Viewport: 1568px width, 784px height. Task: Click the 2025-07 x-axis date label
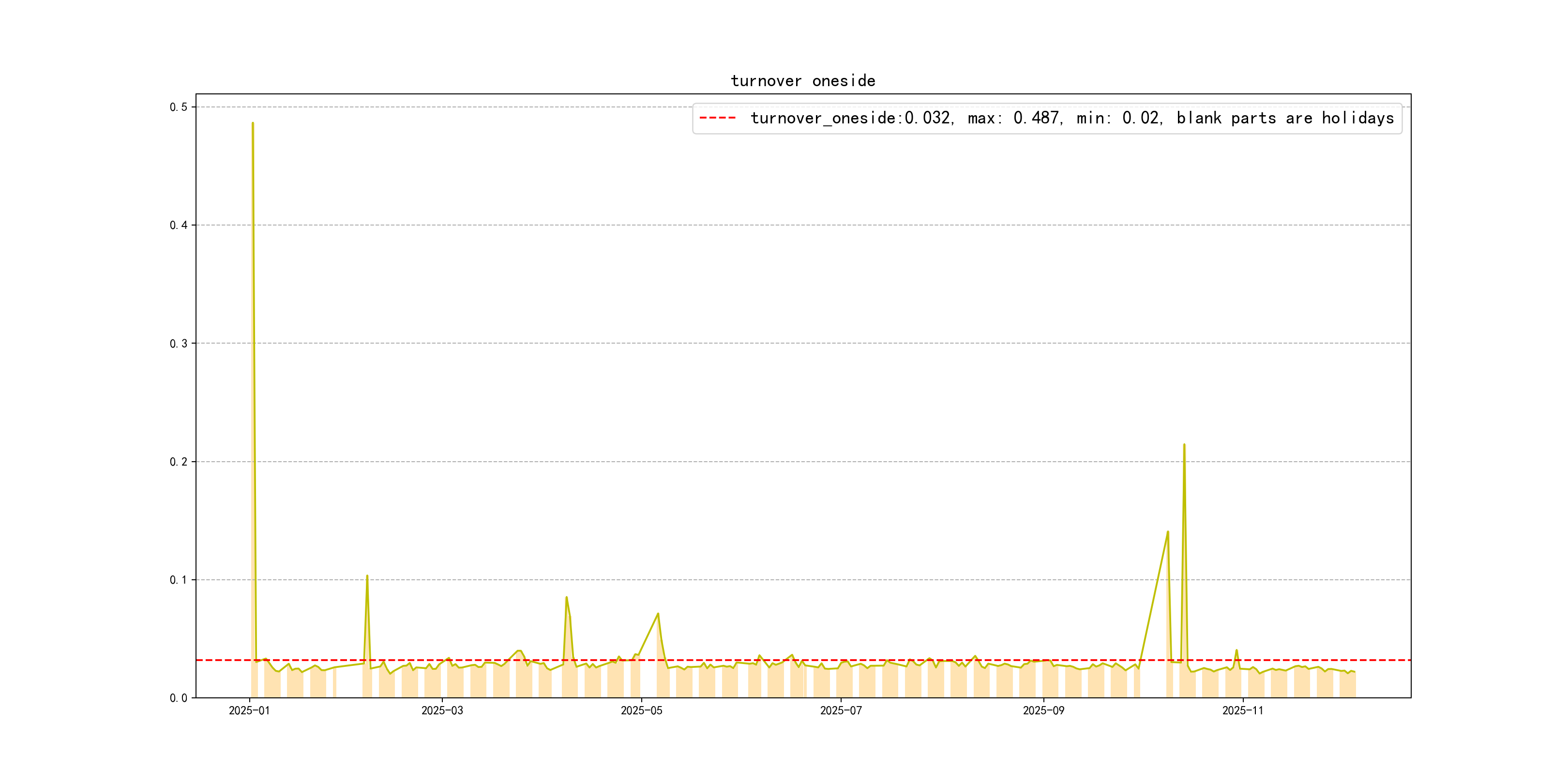click(x=841, y=711)
